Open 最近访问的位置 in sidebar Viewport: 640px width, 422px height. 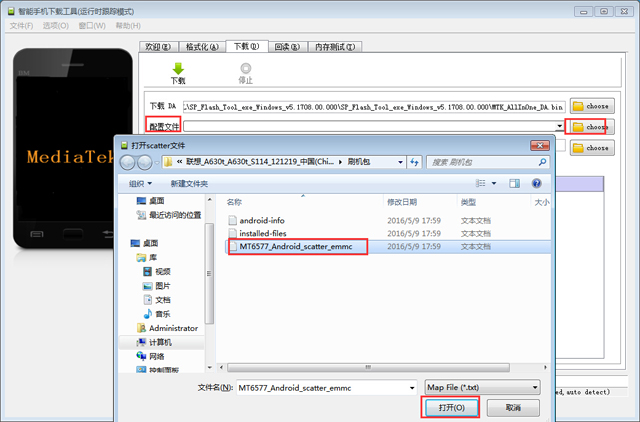(x=175, y=215)
